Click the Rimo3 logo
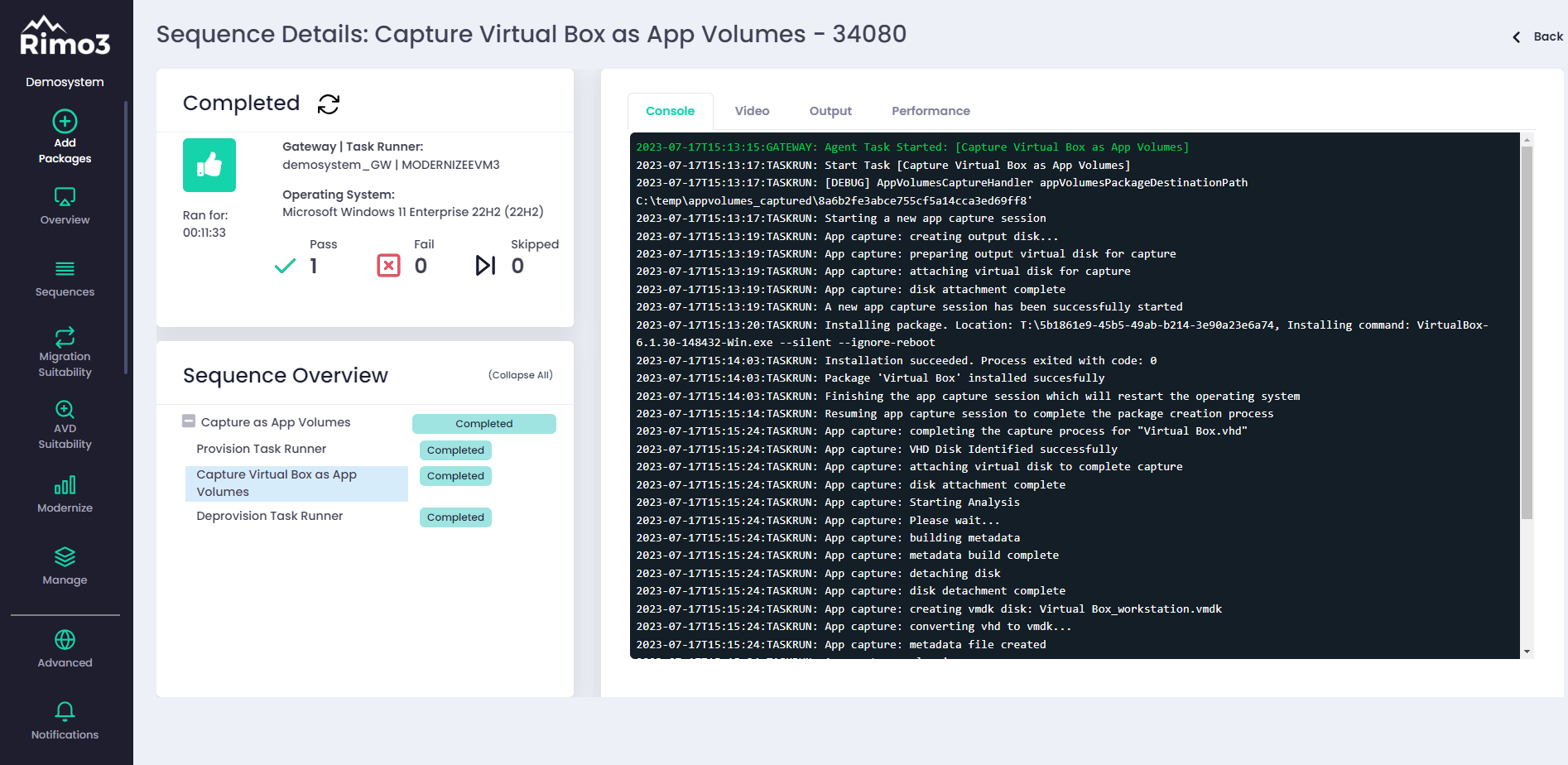The image size is (1568, 765). (x=65, y=36)
